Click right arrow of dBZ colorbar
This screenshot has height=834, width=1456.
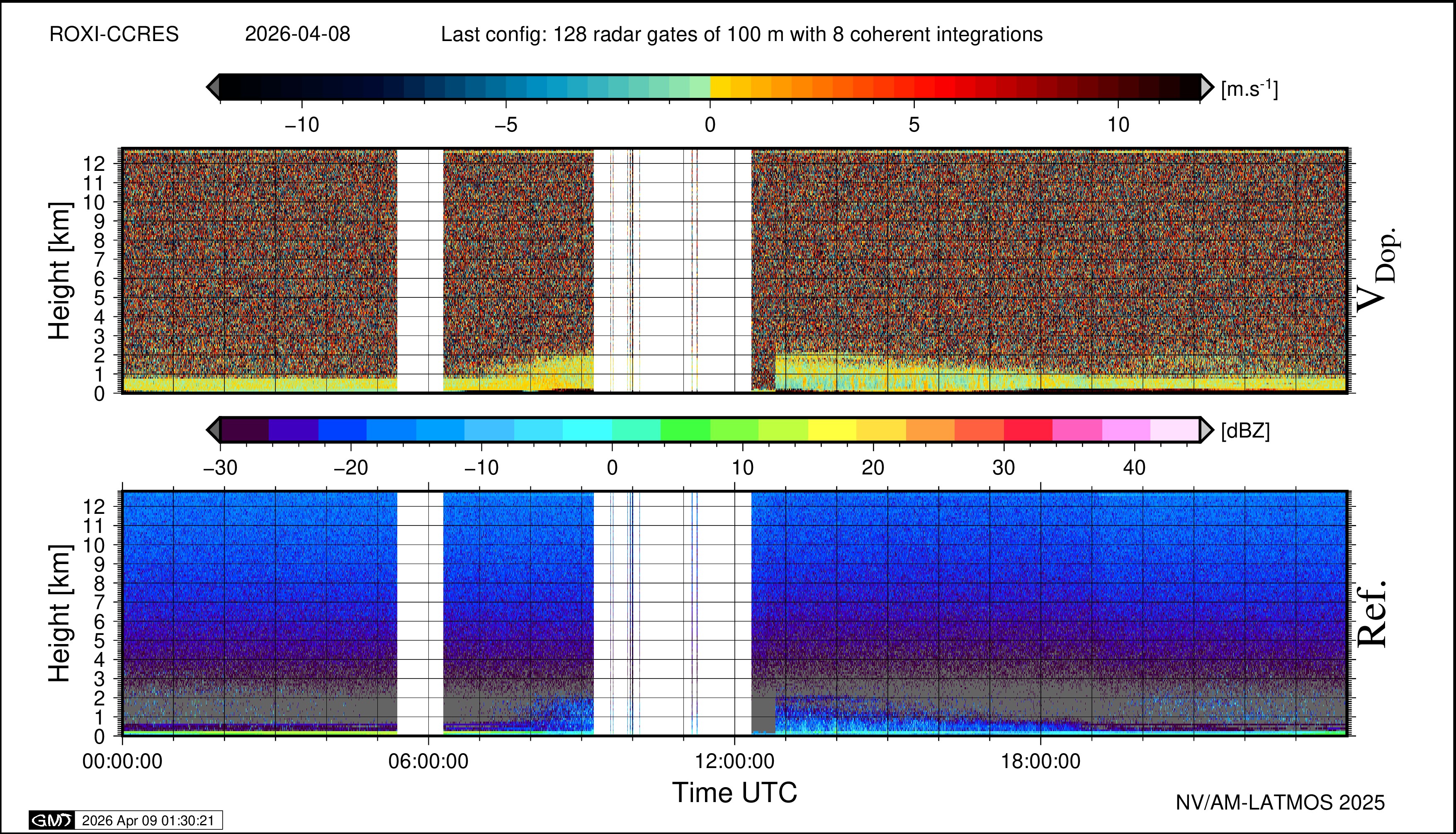click(1207, 430)
